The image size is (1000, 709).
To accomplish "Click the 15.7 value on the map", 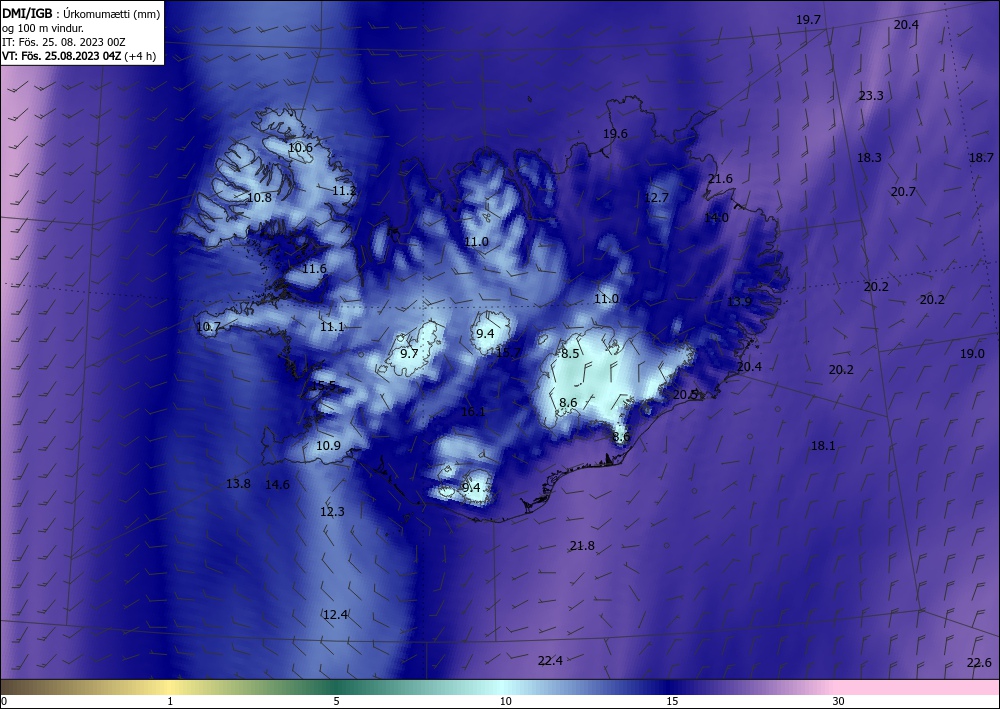I will click(x=508, y=352).
